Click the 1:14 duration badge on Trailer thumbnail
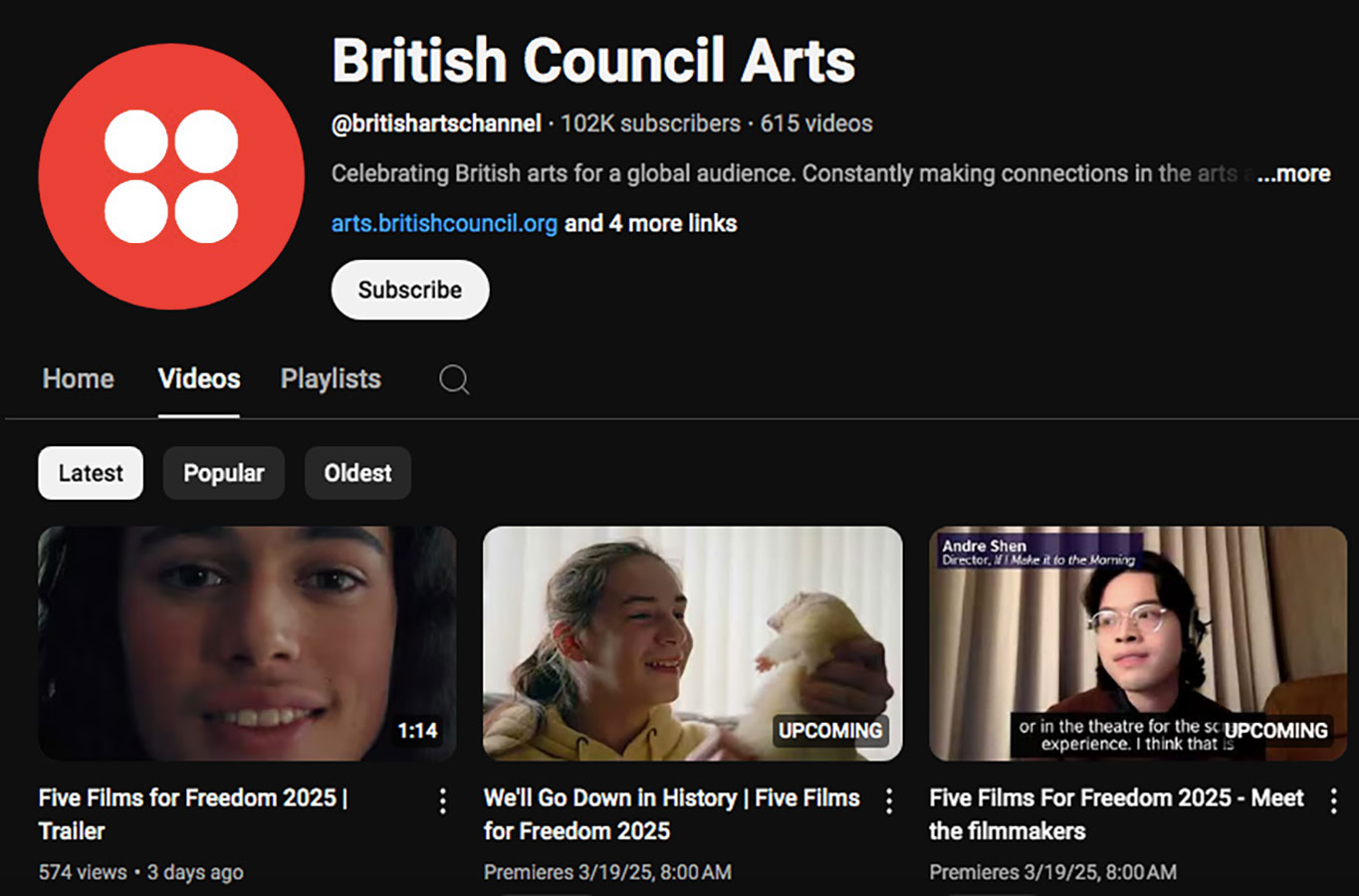Image resolution: width=1359 pixels, height=896 pixels. pyautogui.click(x=417, y=731)
